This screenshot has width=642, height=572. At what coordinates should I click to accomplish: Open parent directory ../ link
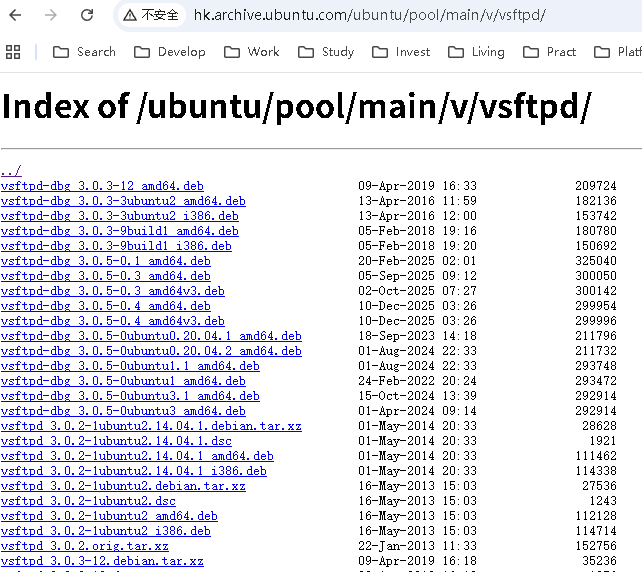pyautogui.click(x=11, y=170)
